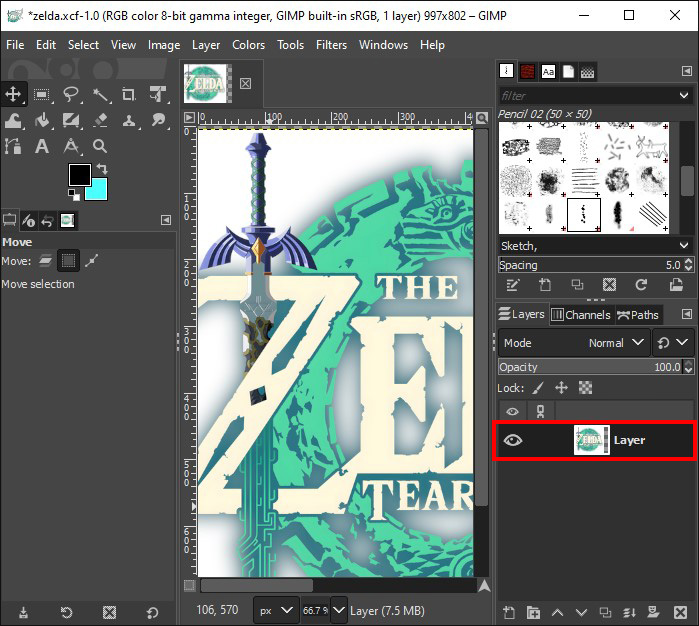Screen dimensions: 699x626
Task: Open the Filters menu
Action: pos(331,45)
